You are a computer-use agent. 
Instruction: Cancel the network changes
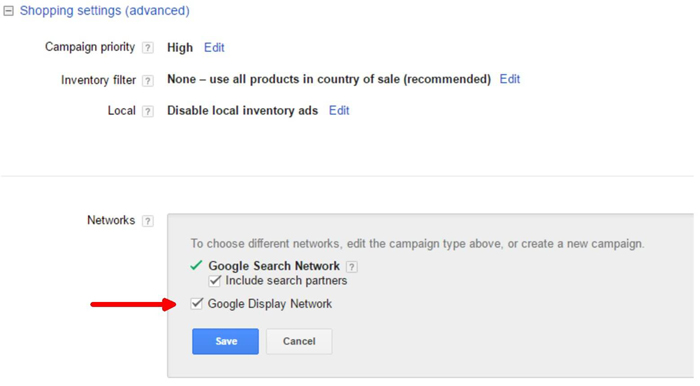click(299, 342)
